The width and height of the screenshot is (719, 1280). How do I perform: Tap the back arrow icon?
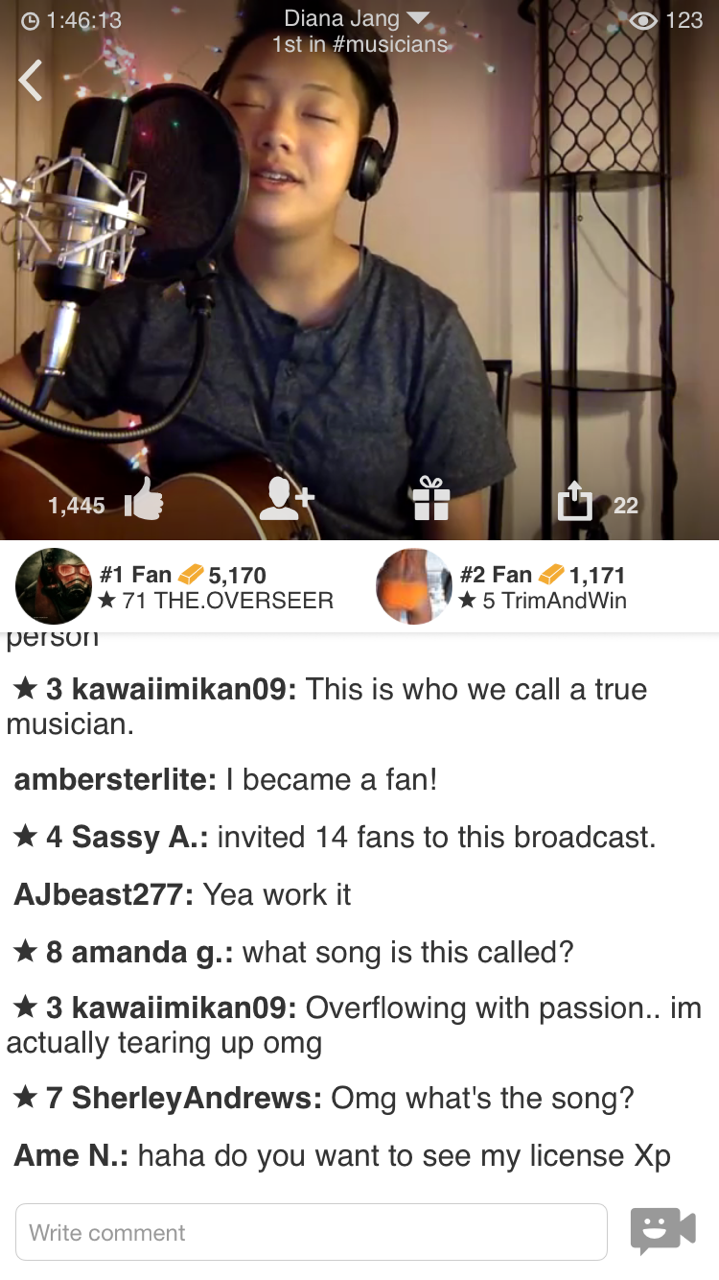[x=32, y=81]
